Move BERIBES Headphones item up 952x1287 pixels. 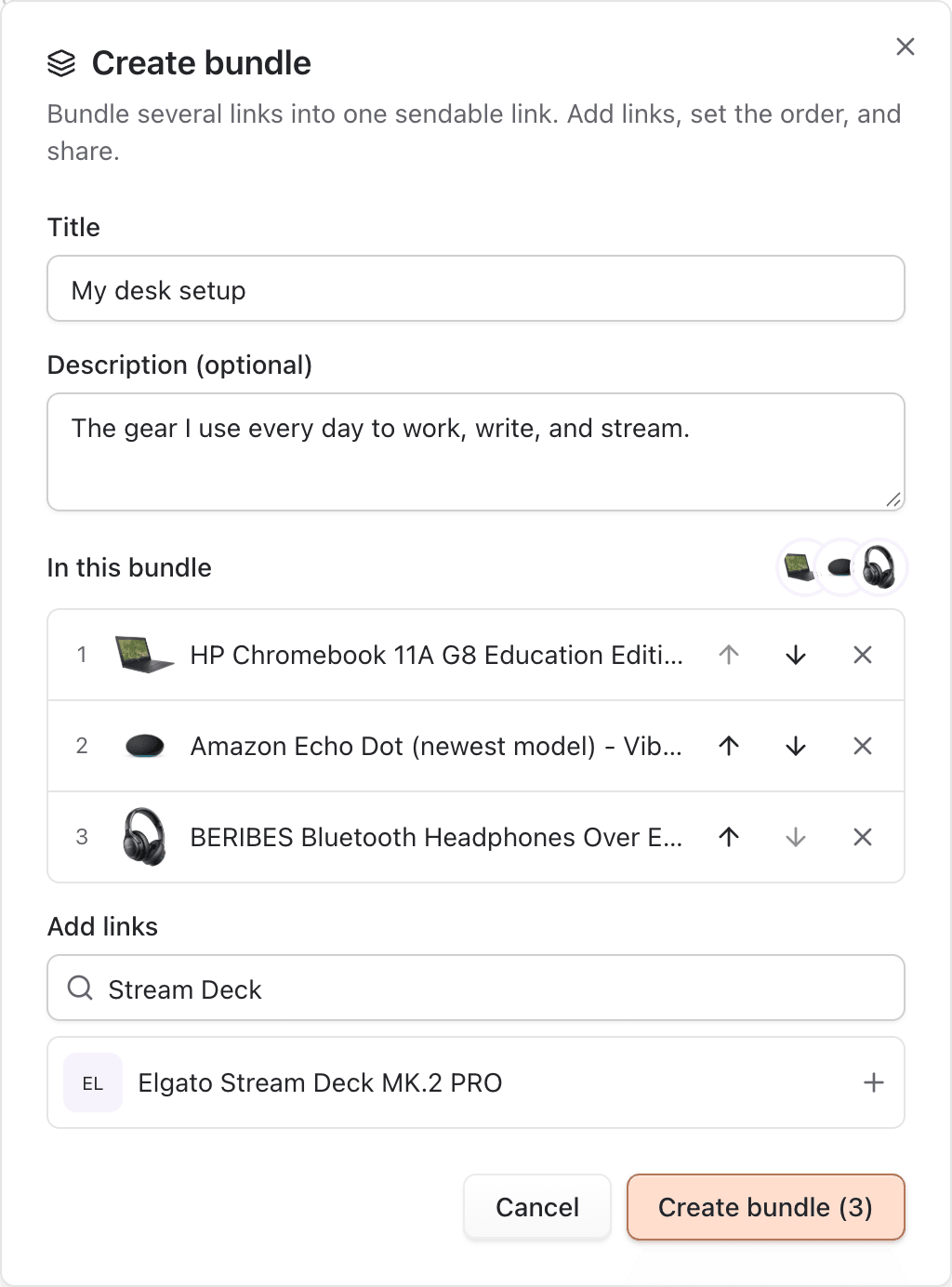point(729,837)
